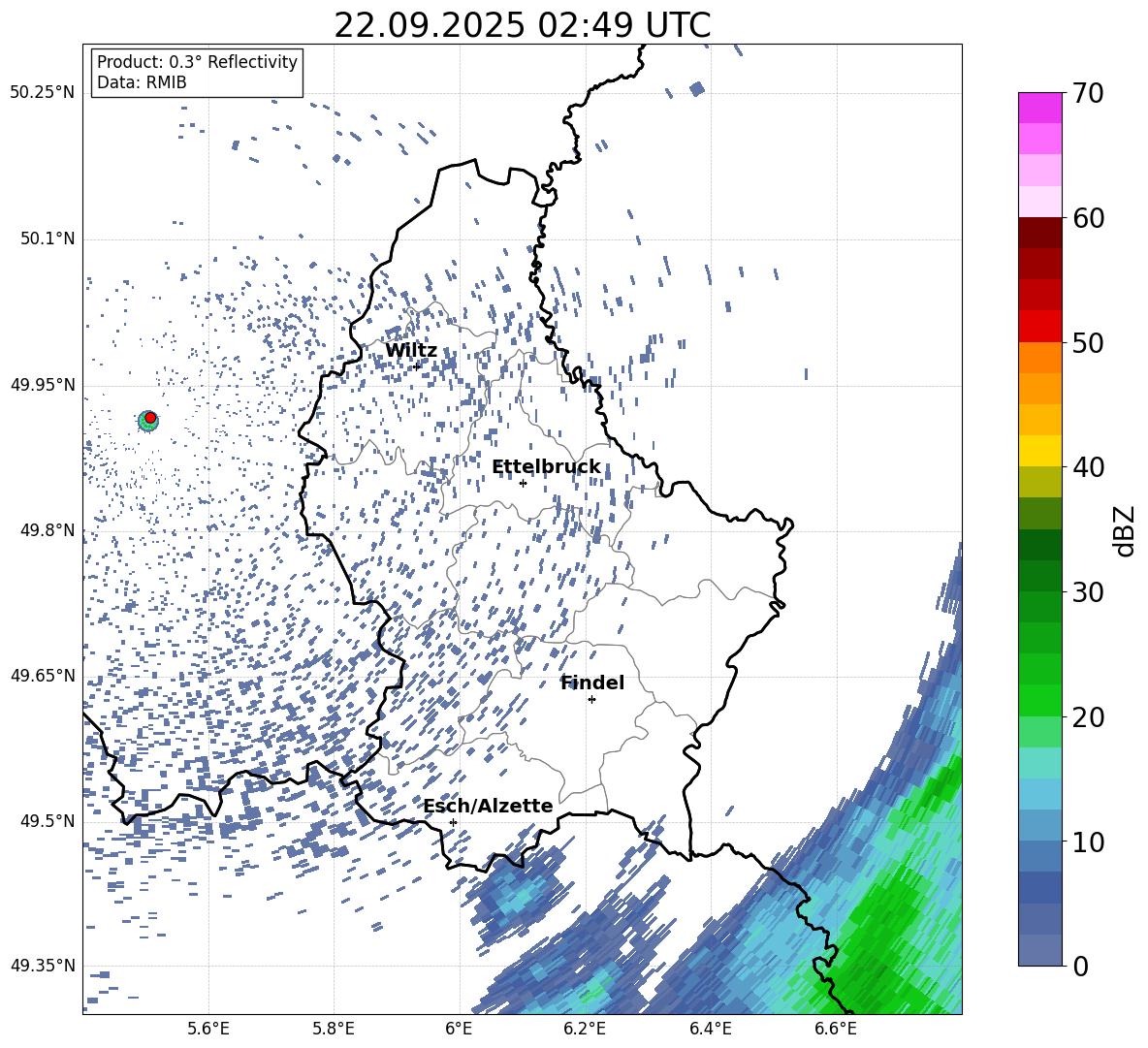Click the Findel station cross marker

click(591, 700)
